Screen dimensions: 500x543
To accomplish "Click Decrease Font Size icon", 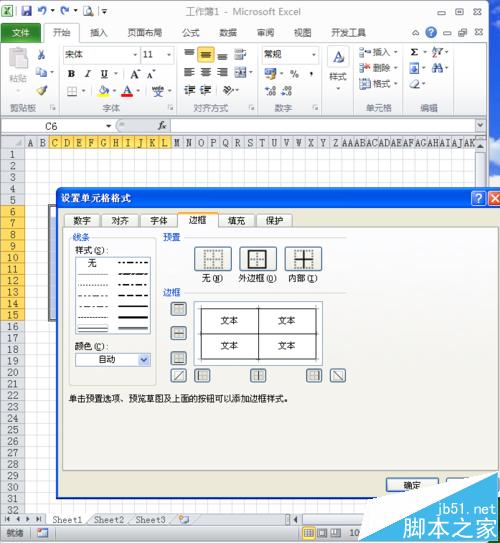I will pyautogui.click(x=151, y=74).
